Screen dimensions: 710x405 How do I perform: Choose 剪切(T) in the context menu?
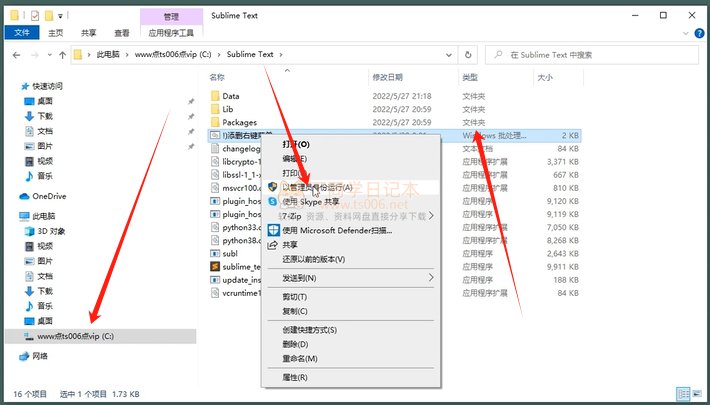pyautogui.click(x=351, y=297)
